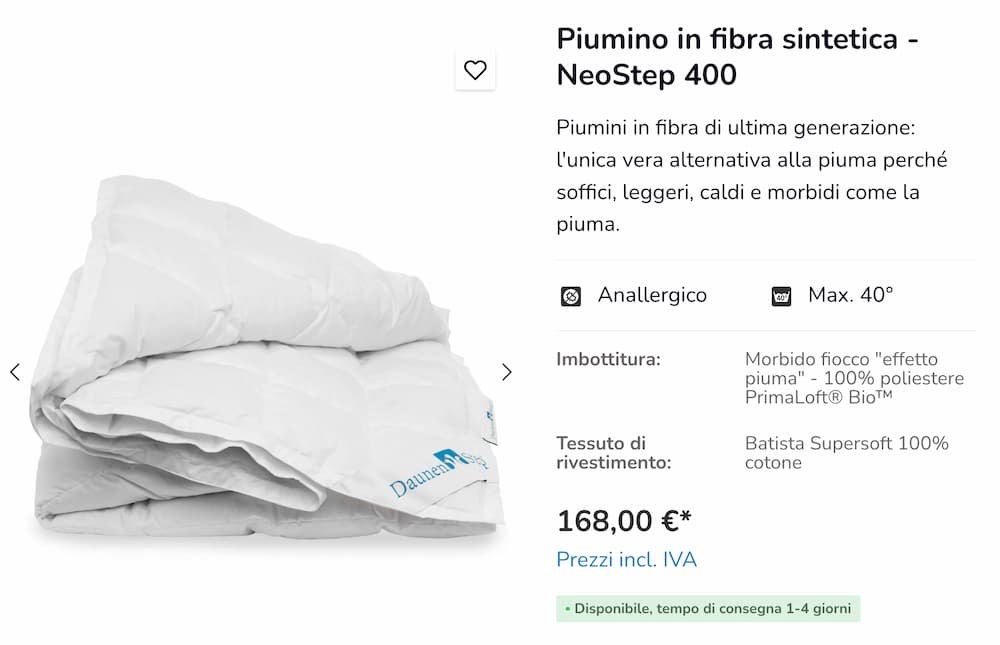
Task: Open the 'Prezzi incl. IVA' link
Action: [x=627, y=560]
